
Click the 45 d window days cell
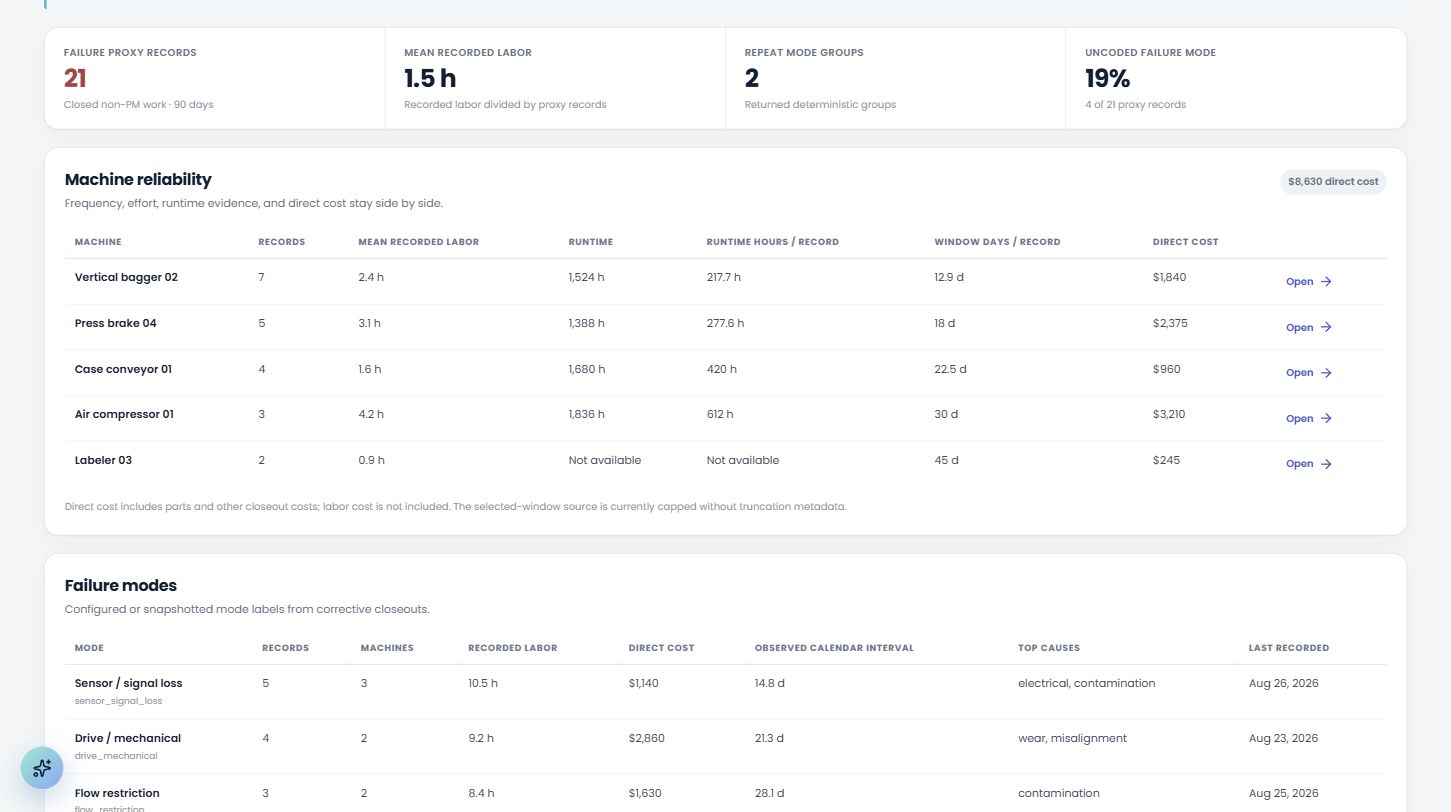pyautogui.click(x=946, y=460)
